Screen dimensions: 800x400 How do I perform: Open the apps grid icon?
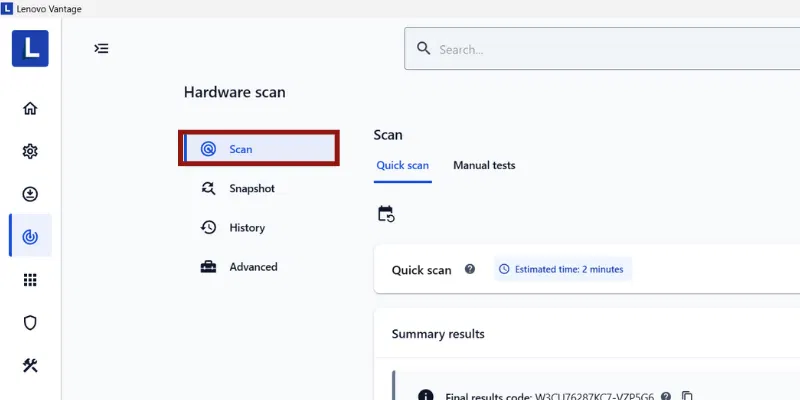pos(30,280)
